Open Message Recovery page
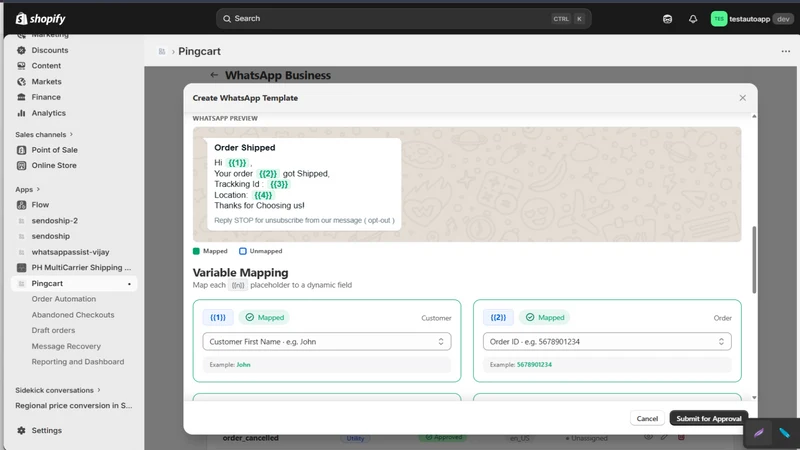 coord(66,346)
